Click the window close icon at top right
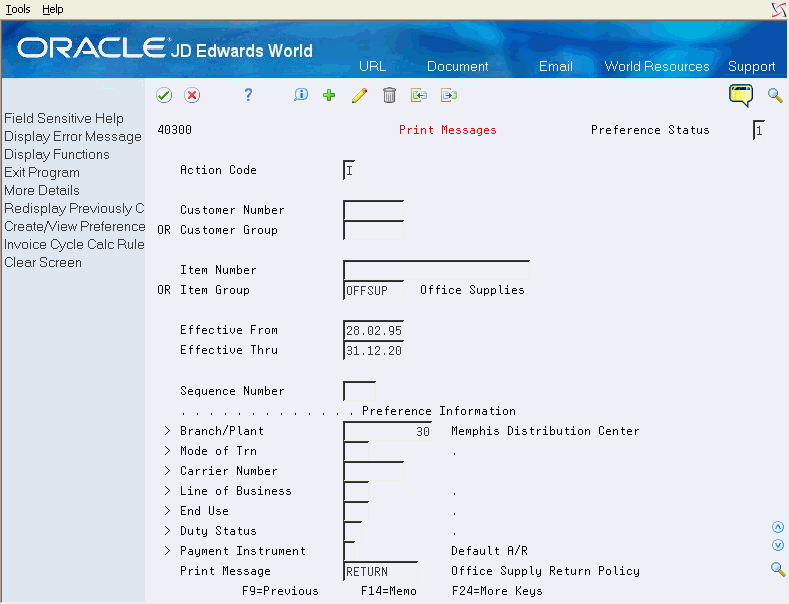Screen dimensions: 789x604 779,10
